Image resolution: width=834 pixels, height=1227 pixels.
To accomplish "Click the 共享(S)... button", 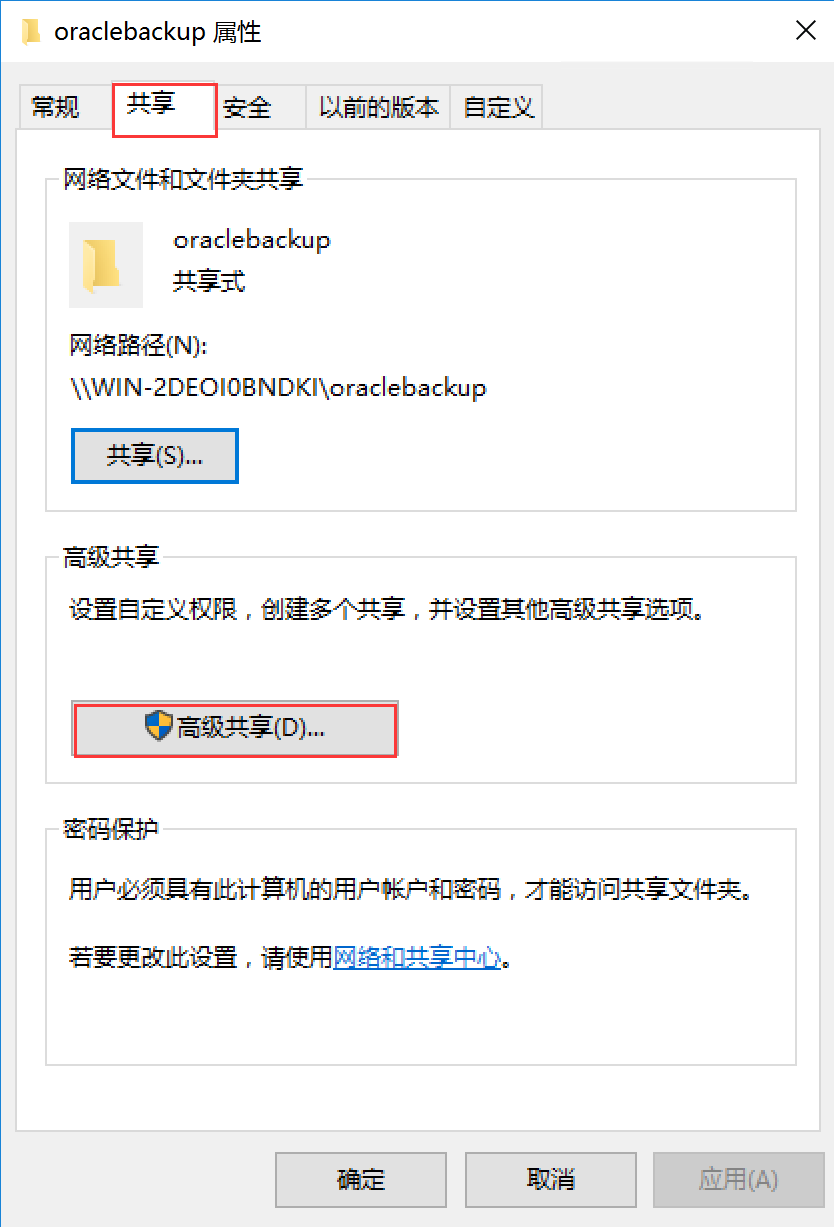I will [155, 456].
